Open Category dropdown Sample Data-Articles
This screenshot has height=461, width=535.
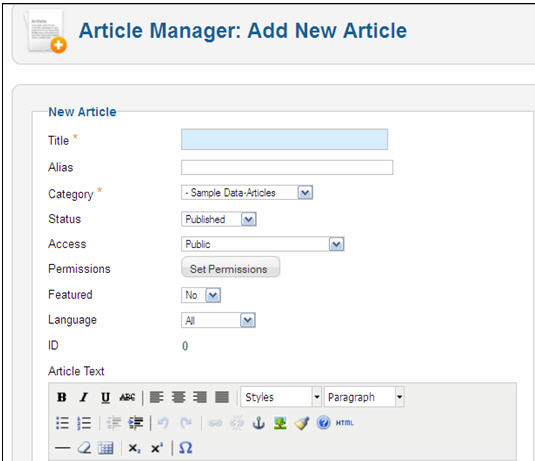pos(247,193)
